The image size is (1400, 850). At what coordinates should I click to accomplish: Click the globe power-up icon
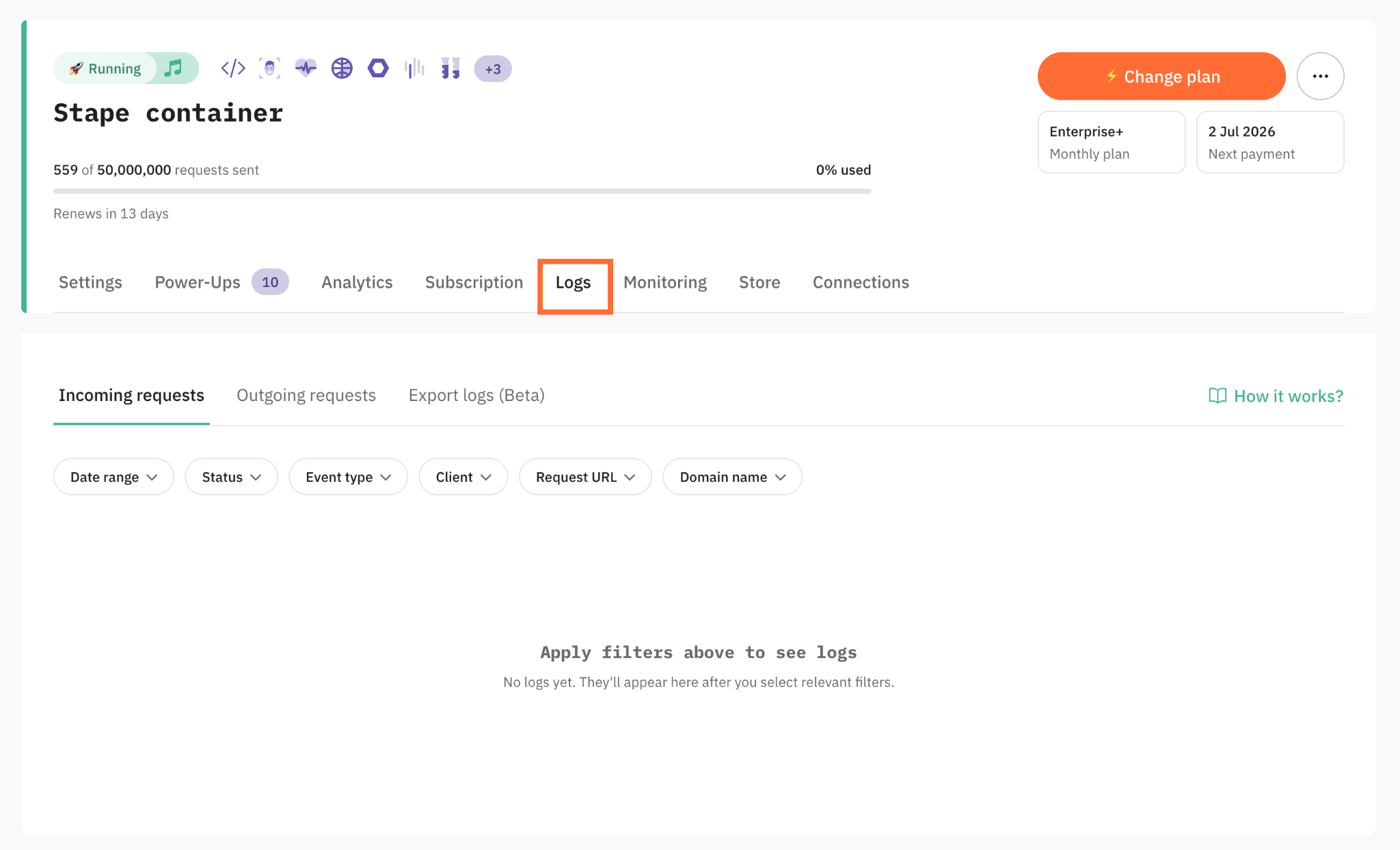pyautogui.click(x=342, y=68)
